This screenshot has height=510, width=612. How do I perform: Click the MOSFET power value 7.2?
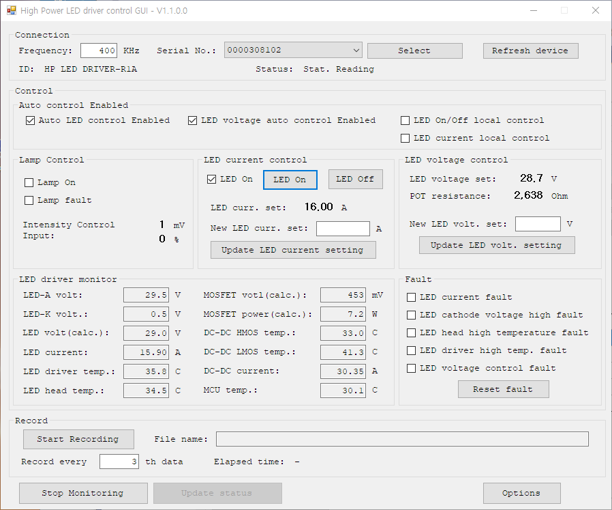click(x=343, y=314)
